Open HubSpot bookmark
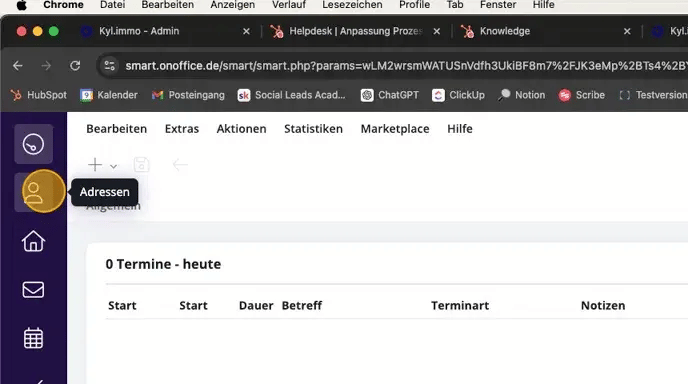The image size is (688, 384). pos(39,95)
